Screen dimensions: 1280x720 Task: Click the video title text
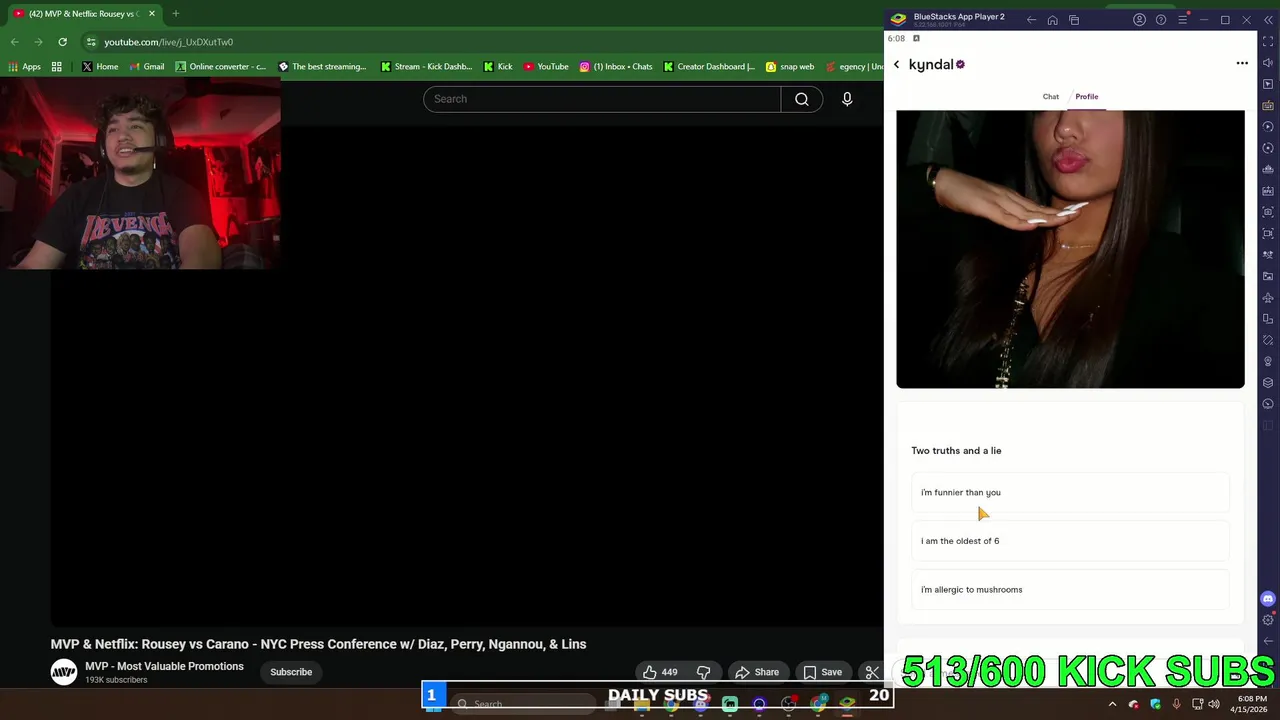(318, 644)
